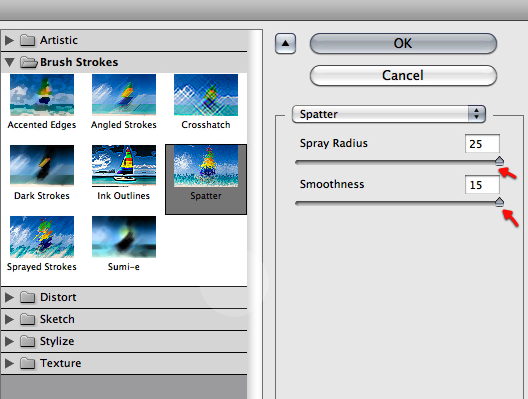Expand the Distort filter folder
The height and width of the screenshot is (399, 528).
pyautogui.click(x=9, y=297)
